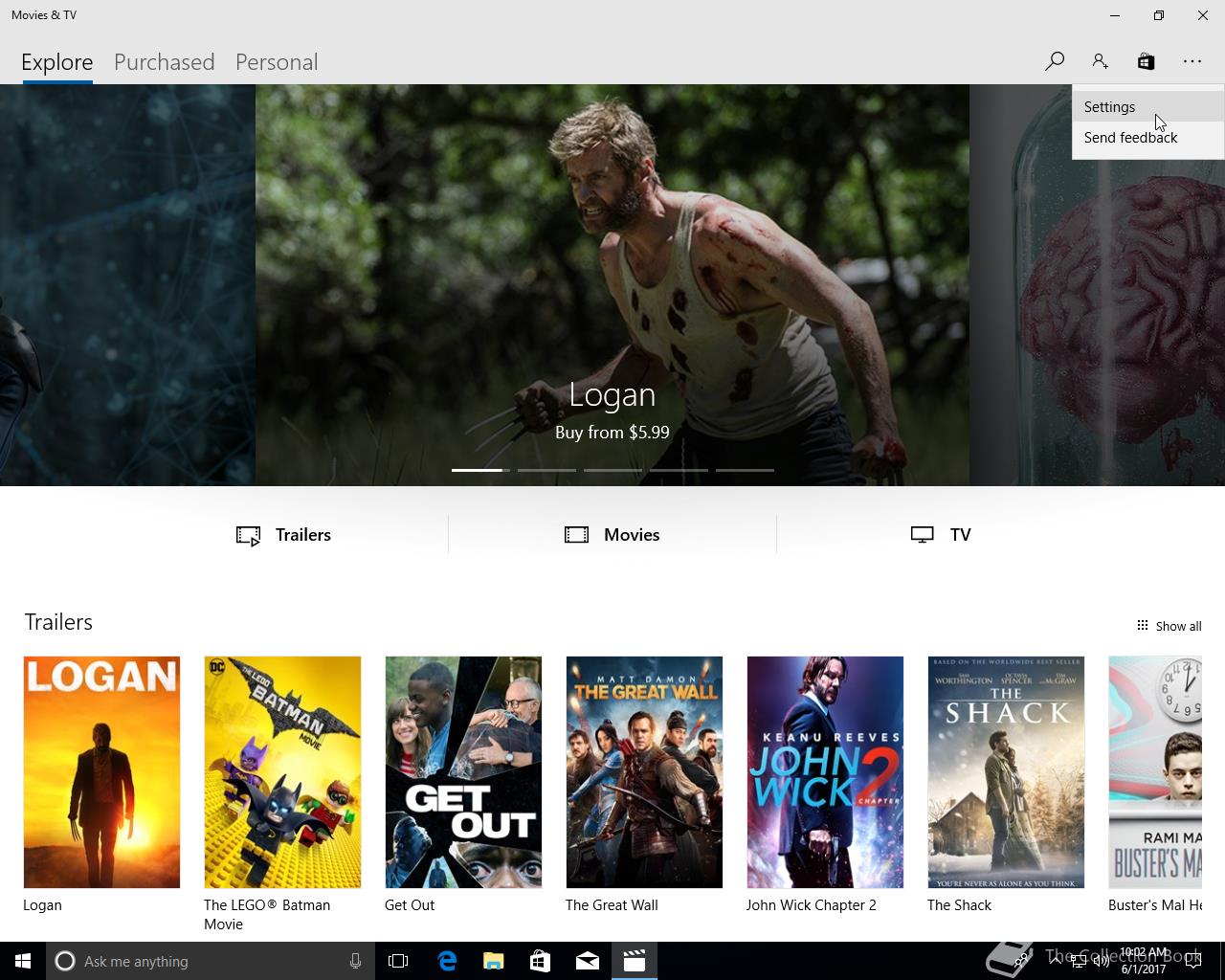Image resolution: width=1225 pixels, height=980 pixels.
Task: Click 'The Shack' title text
Action: point(959,905)
